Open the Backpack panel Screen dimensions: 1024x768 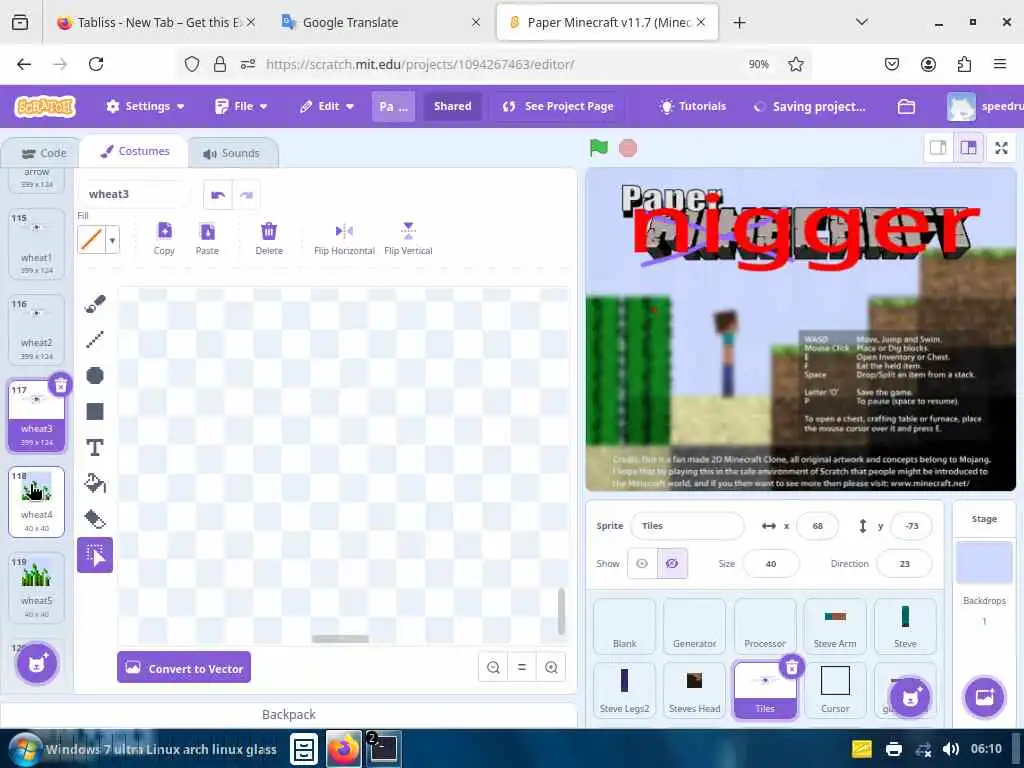(289, 714)
